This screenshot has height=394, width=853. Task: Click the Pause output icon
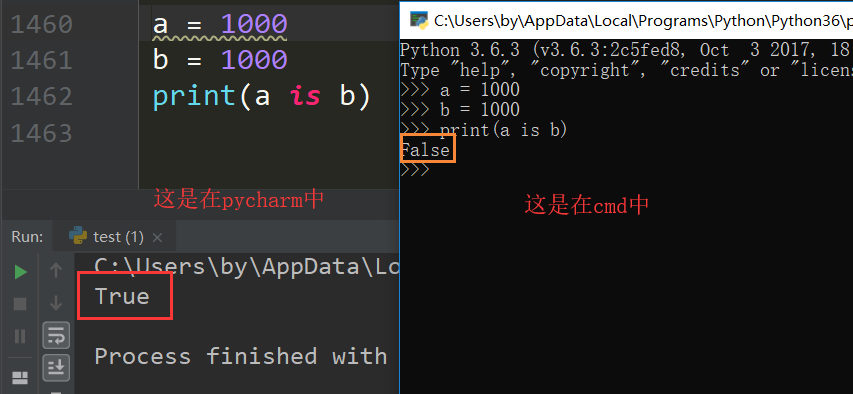click(20, 336)
